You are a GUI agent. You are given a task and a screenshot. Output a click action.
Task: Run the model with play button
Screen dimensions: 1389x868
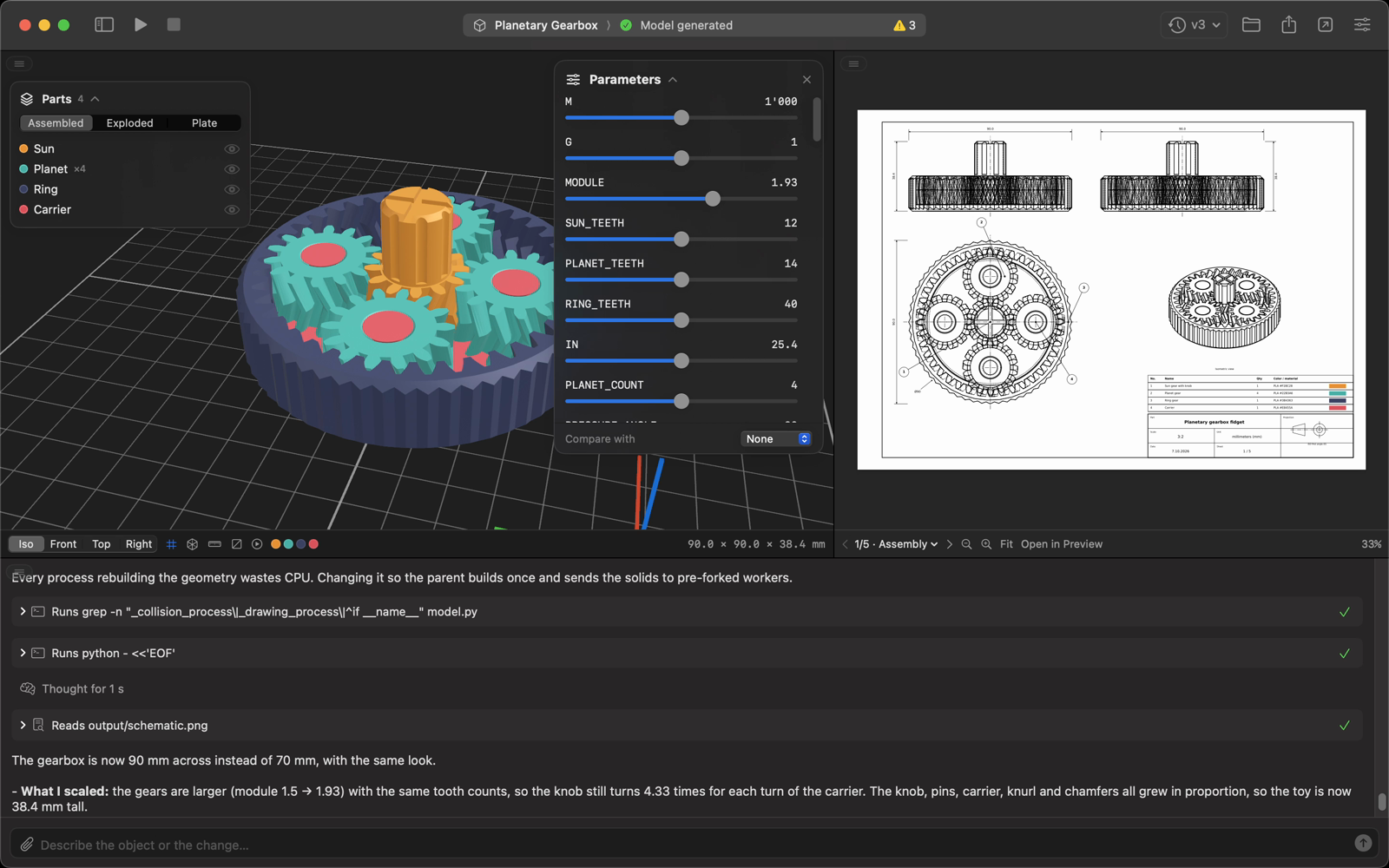(141, 25)
